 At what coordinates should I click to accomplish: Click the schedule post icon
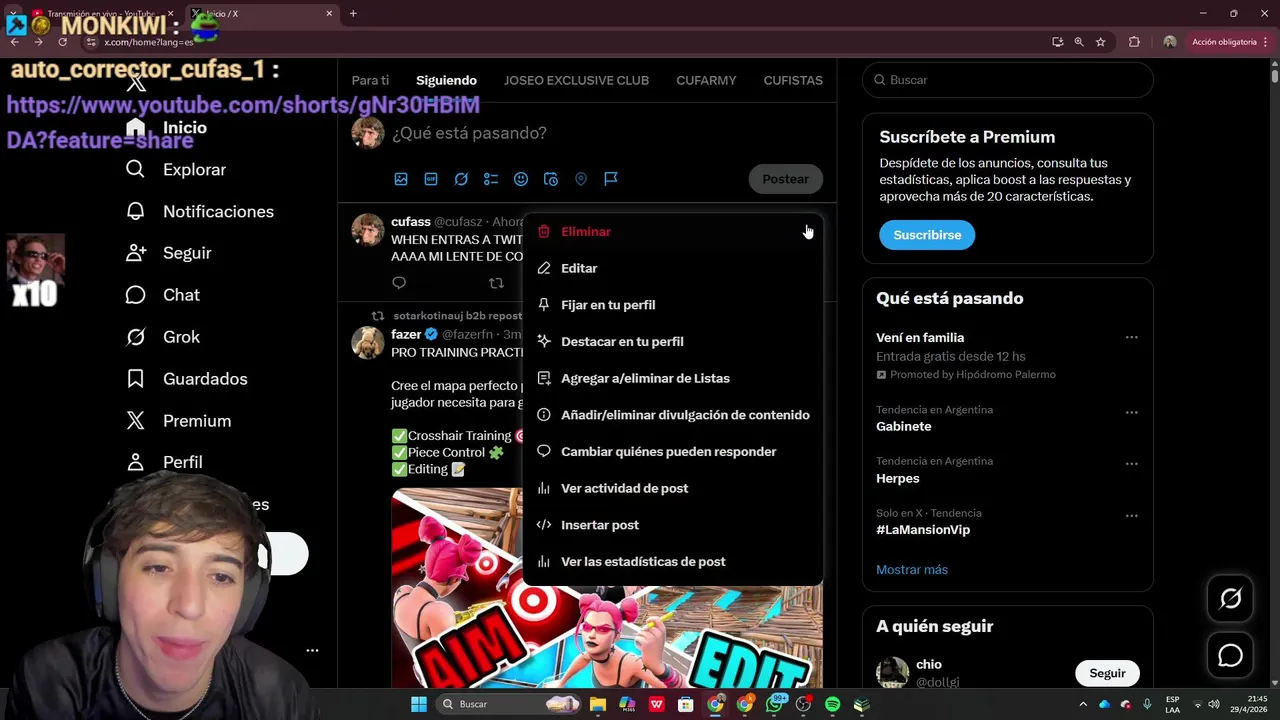[x=551, y=179]
